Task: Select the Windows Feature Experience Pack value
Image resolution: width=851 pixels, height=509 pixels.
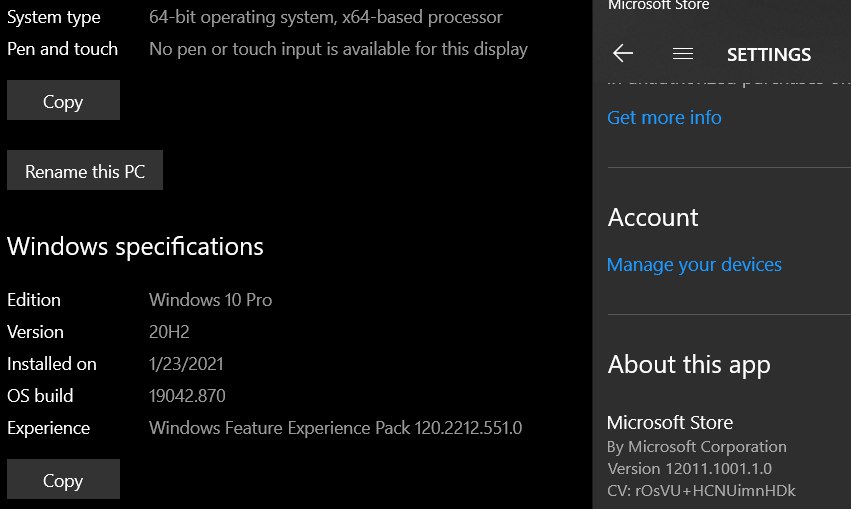Action: pyautogui.click(x=335, y=428)
